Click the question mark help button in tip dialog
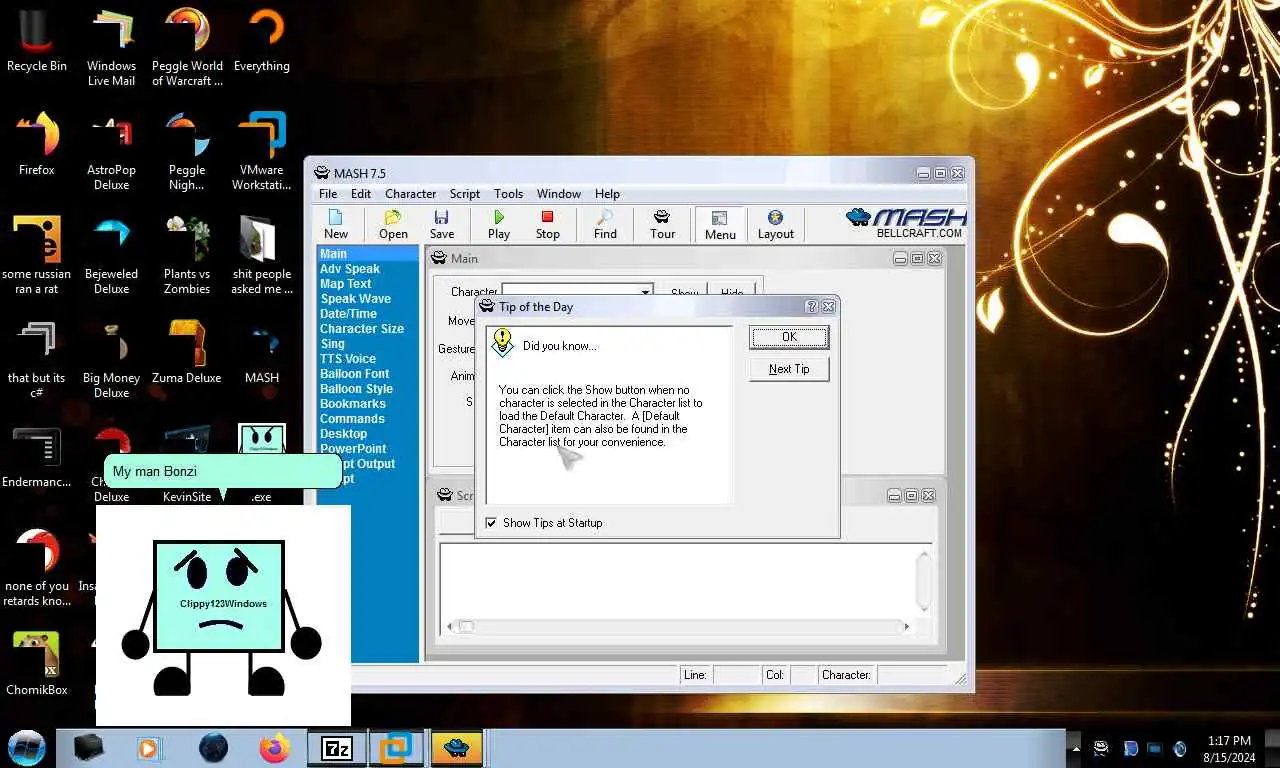Screen dimensions: 1280x768 [811, 307]
